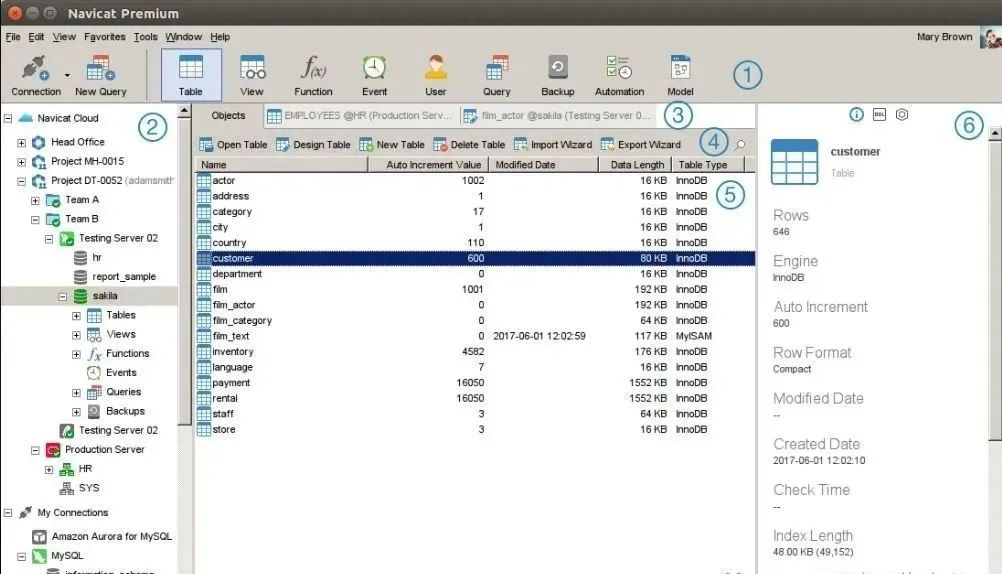Launch the Export Wizard

point(640,145)
